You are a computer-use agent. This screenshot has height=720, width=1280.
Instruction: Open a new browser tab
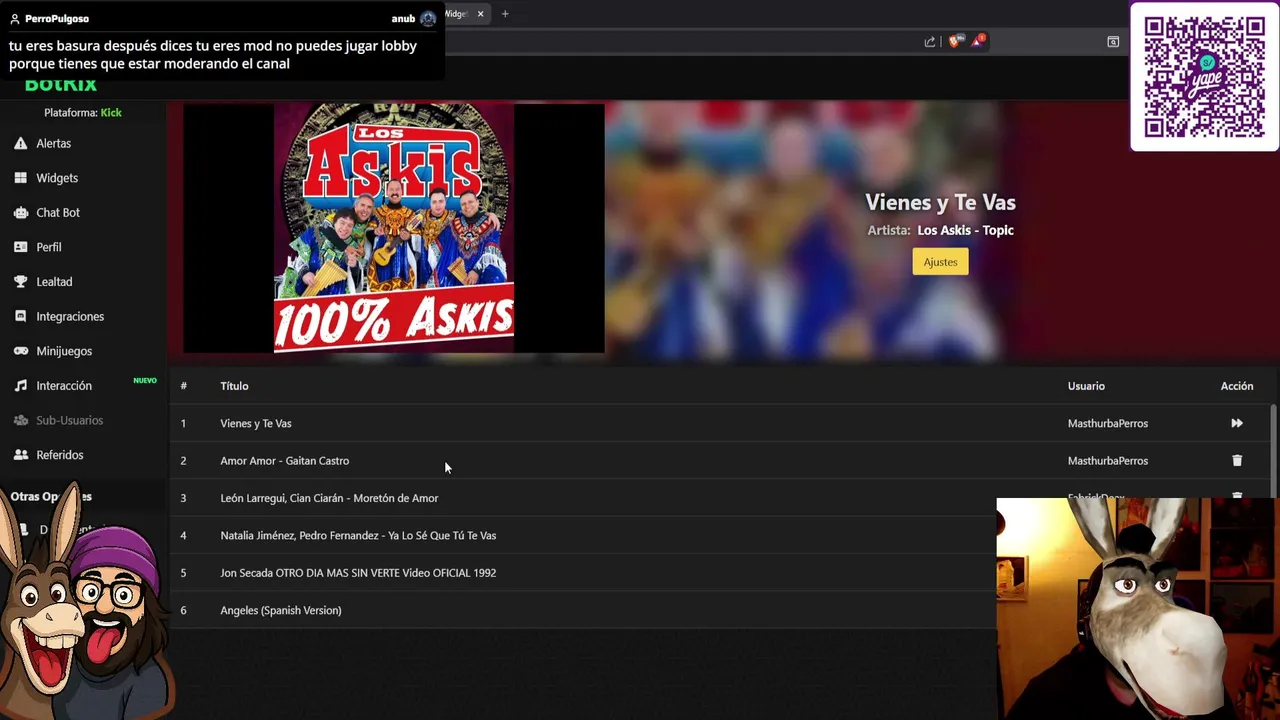click(x=505, y=14)
